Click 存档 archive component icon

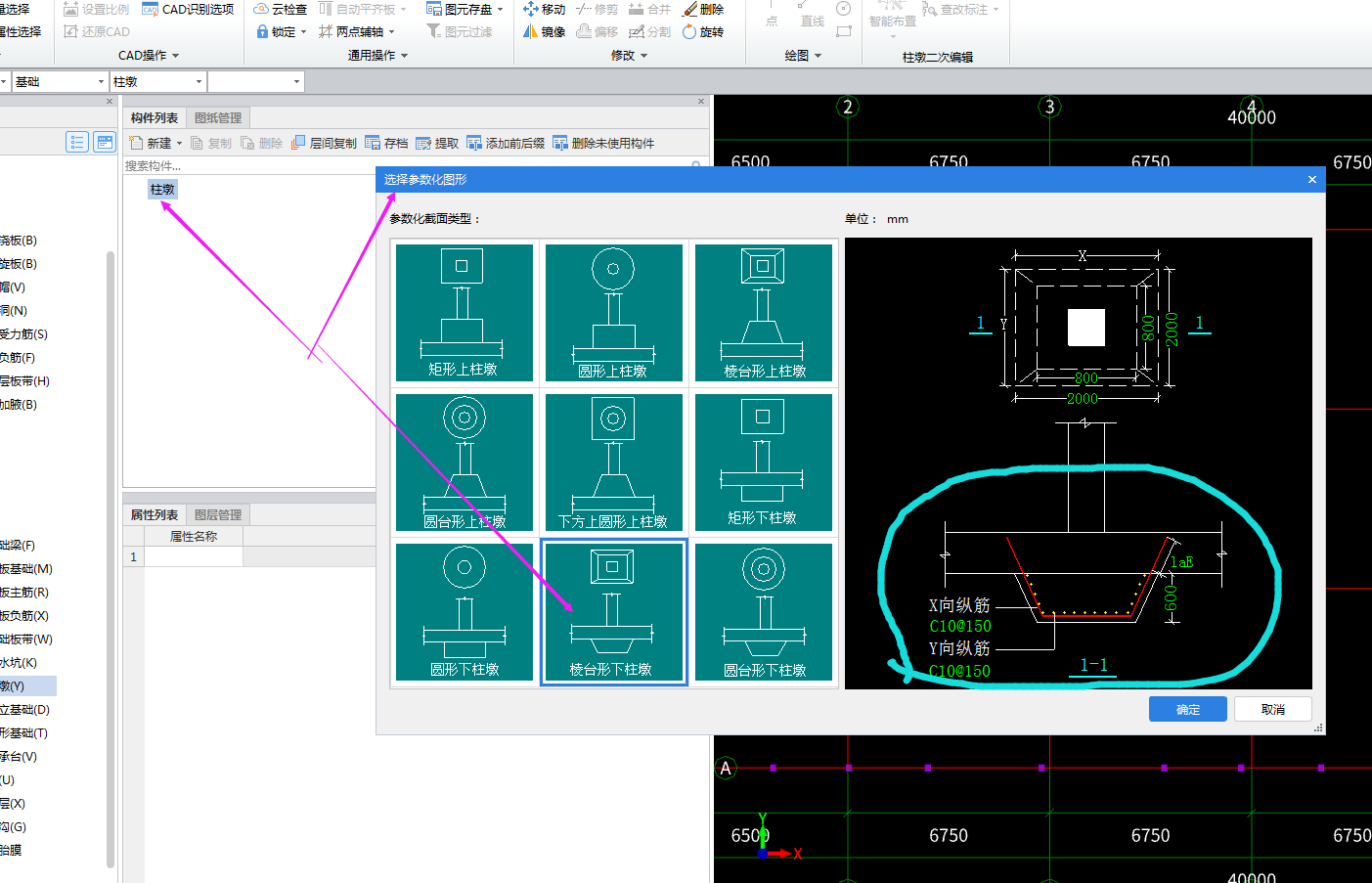click(x=386, y=143)
